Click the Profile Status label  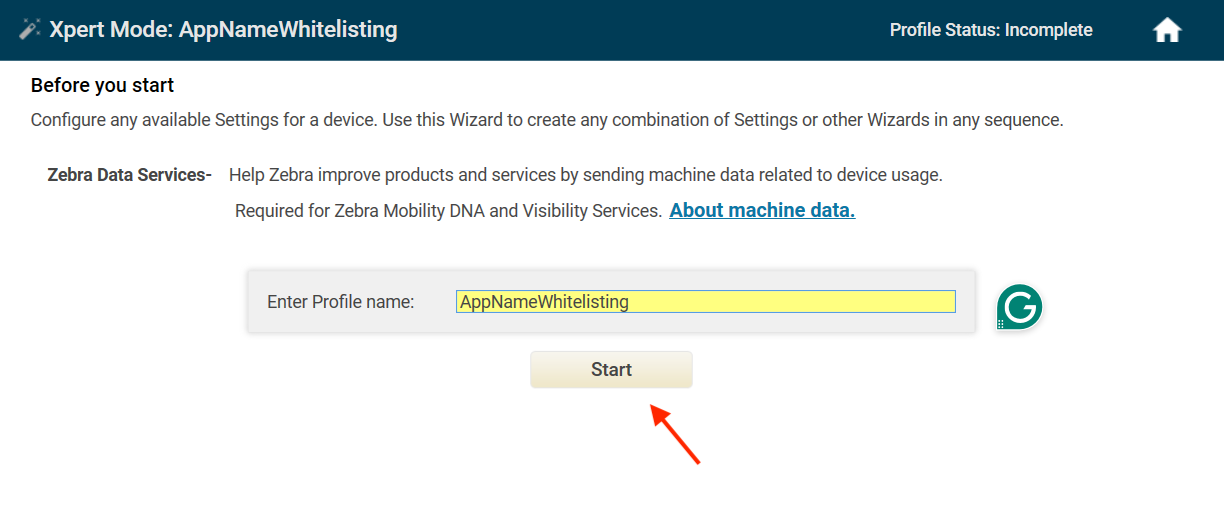tap(944, 30)
